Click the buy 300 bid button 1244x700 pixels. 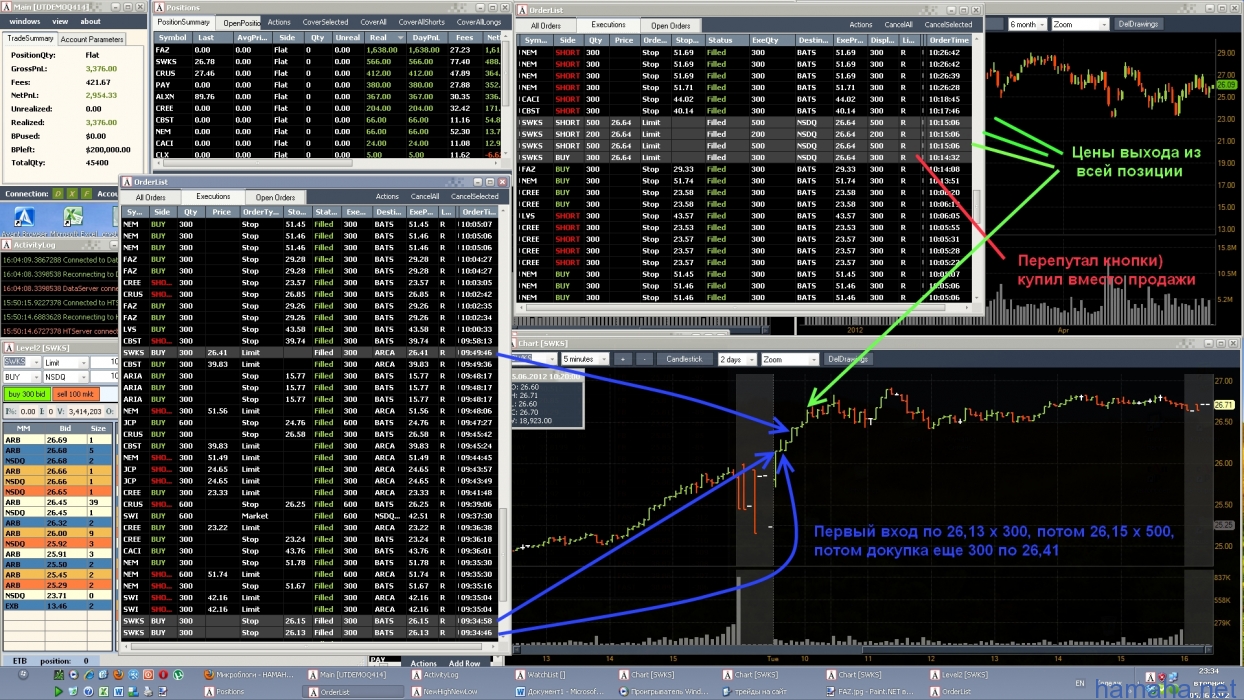click(x=26, y=394)
